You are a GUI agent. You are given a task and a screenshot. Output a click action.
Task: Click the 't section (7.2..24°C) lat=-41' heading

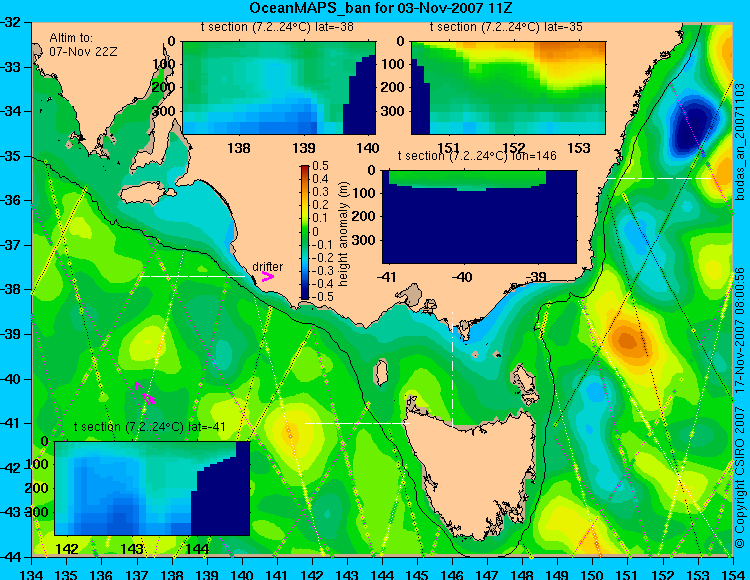click(150, 427)
